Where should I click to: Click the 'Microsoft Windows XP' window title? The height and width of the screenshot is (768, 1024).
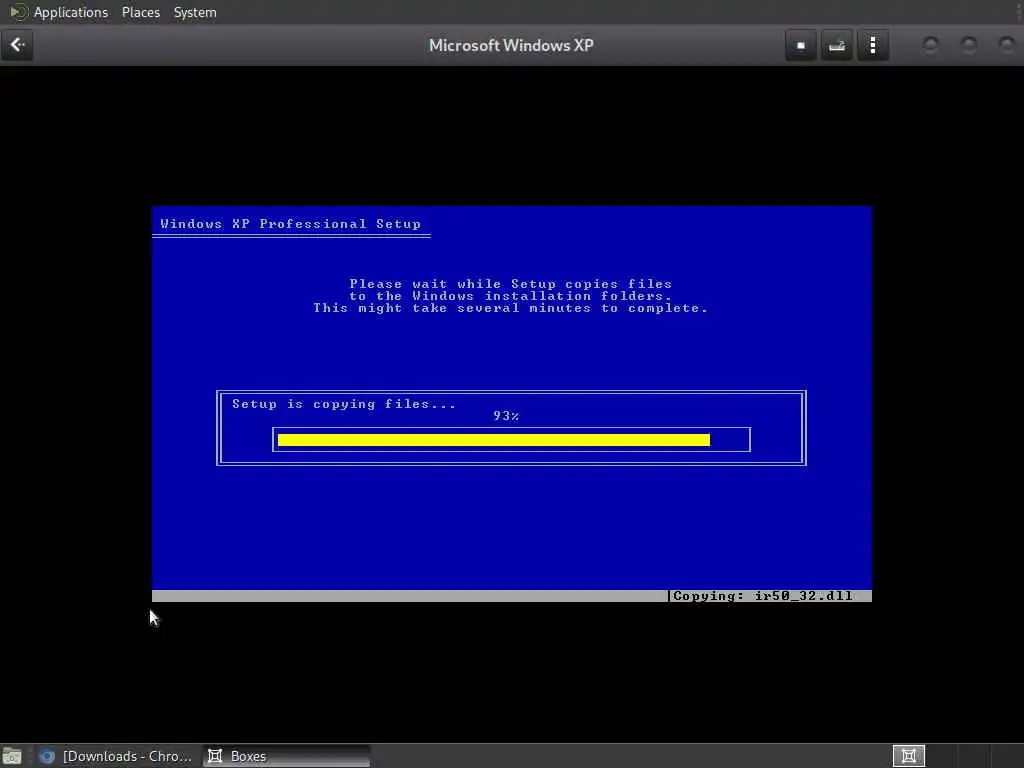pyautogui.click(x=511, y=45)
